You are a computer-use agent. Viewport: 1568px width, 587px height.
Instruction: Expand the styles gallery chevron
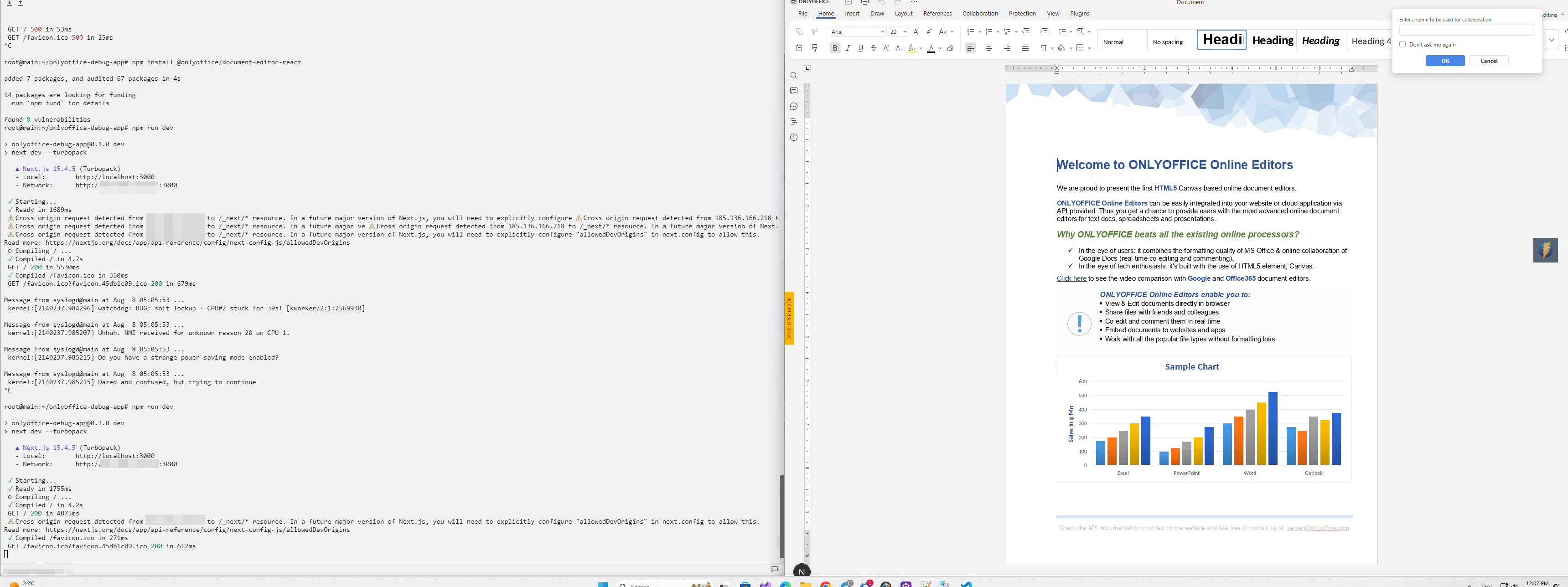1552,40
